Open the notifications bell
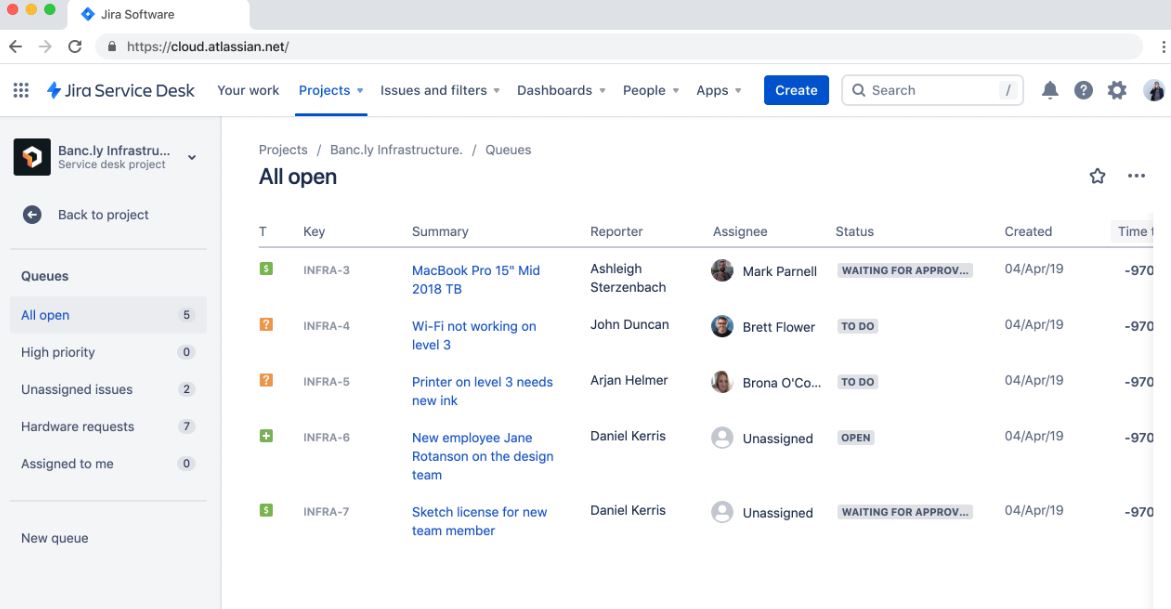The image size is (1171, 609). click(x=1050, y=90)
